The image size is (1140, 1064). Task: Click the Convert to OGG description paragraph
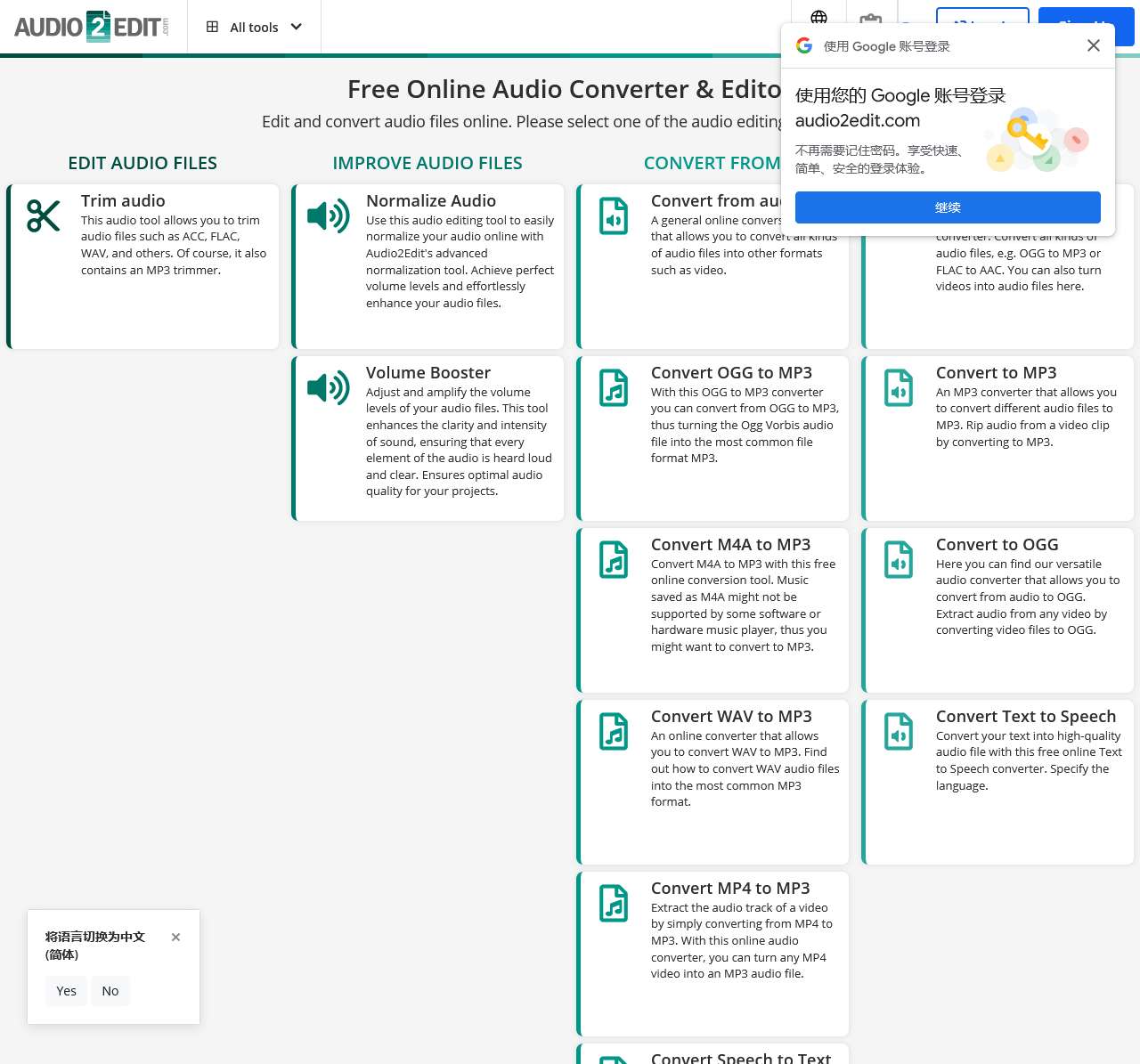click(1028, 597)
